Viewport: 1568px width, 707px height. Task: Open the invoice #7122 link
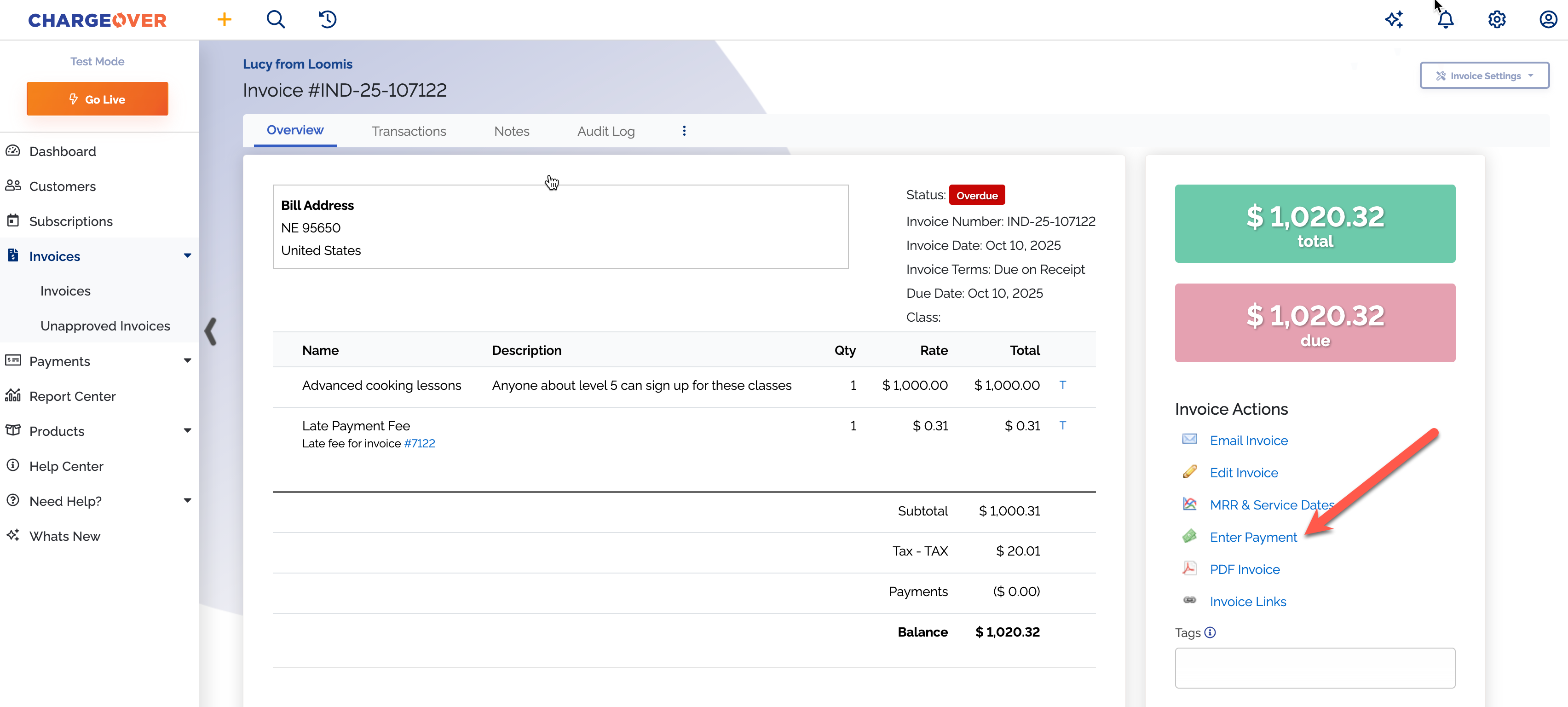pyautogui.click(x=420, y=443)
